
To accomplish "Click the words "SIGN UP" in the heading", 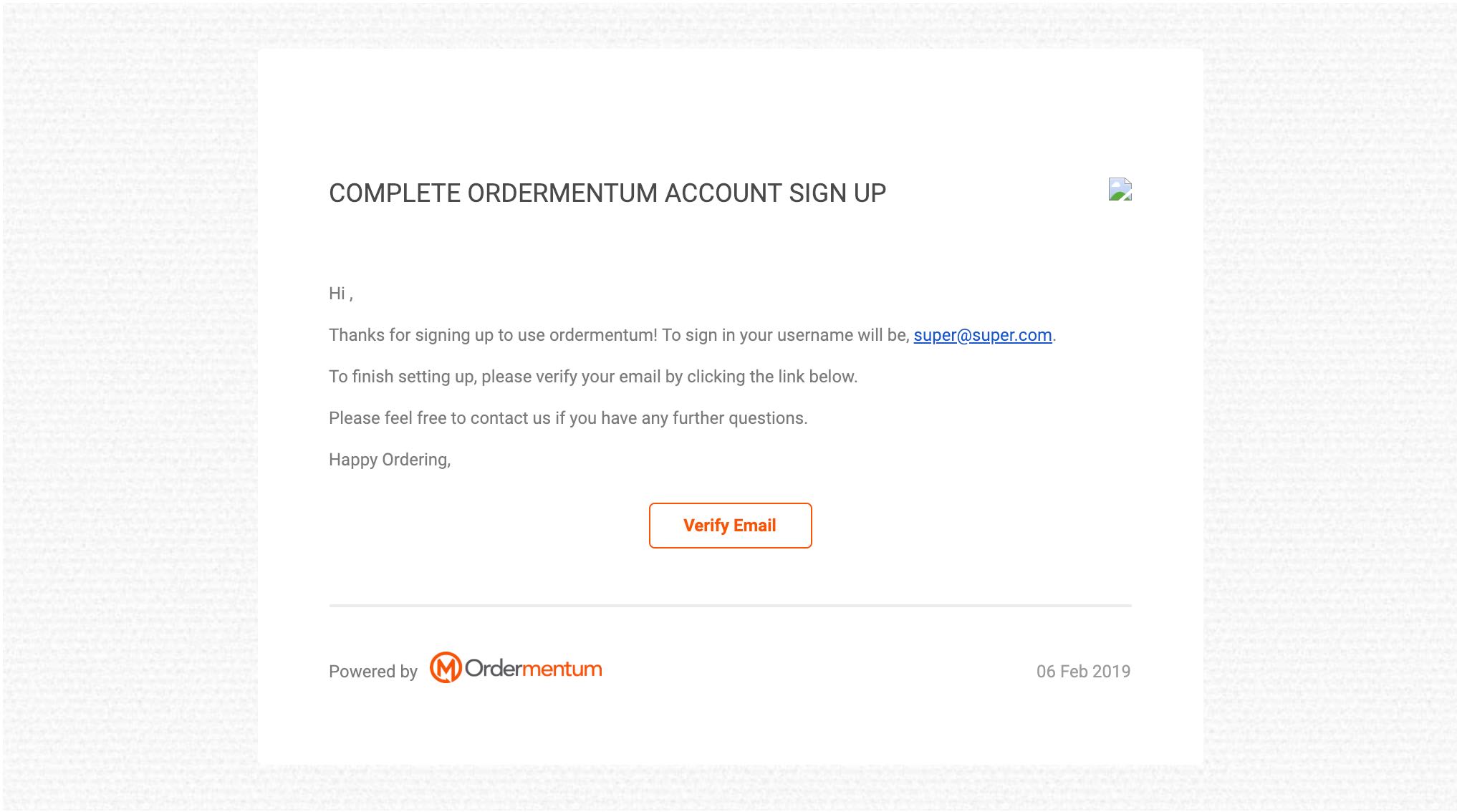I will (x=837, y=193).
